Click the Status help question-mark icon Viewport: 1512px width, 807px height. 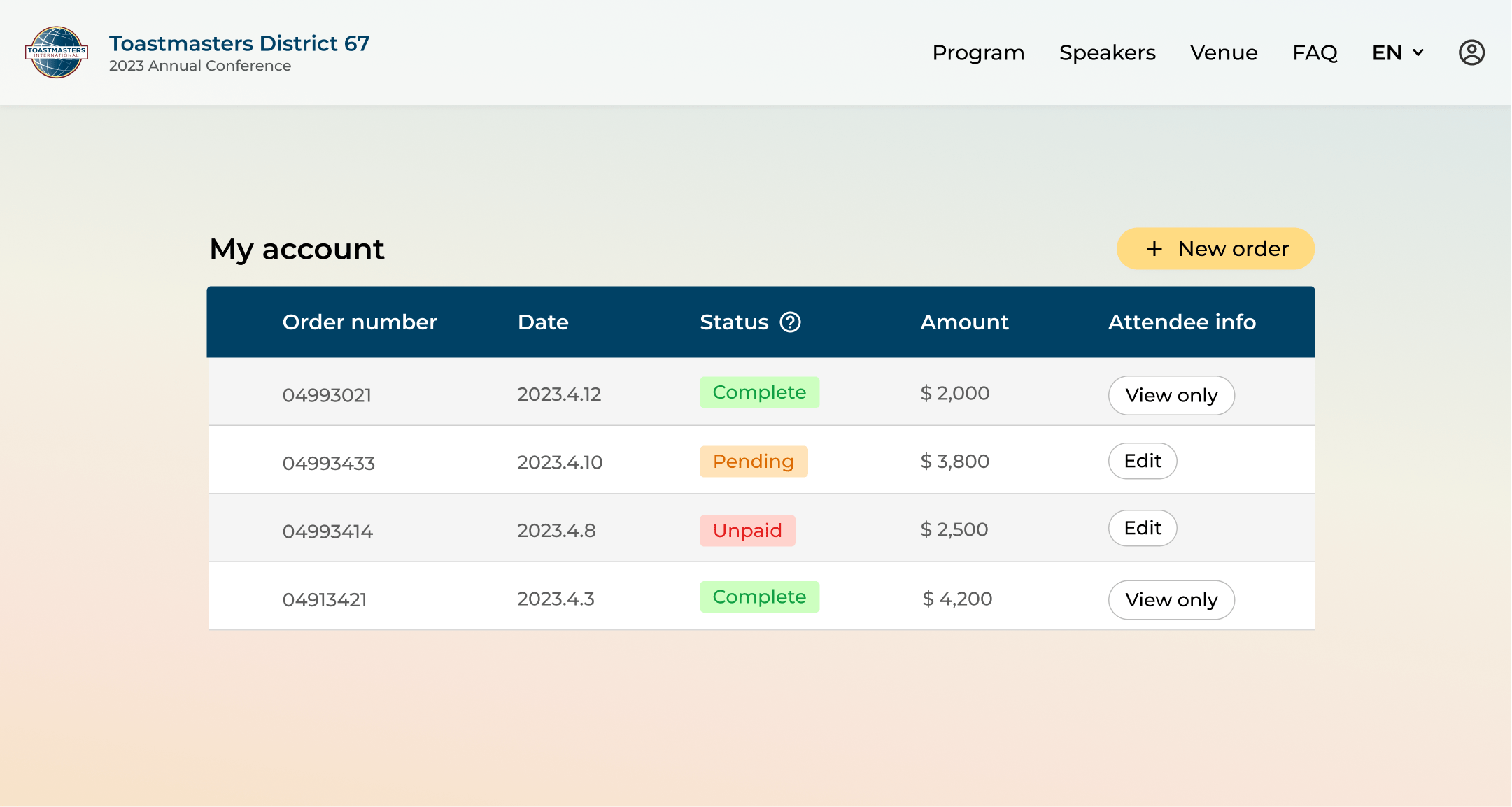[791, 322]
